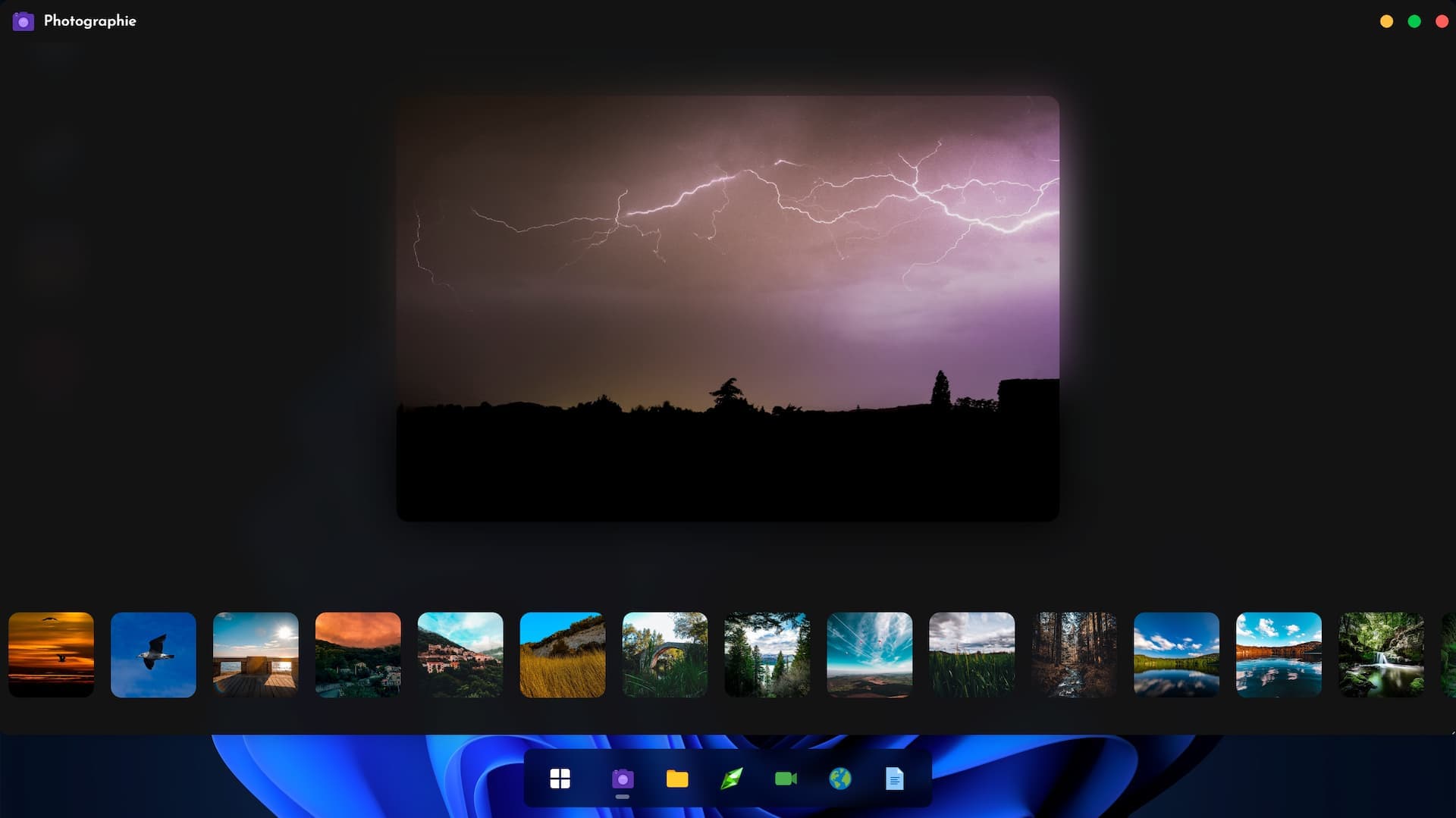Select the autumn forest path thumbnail
Screen dimensions: 1456x818
(x=1075, y=655)
